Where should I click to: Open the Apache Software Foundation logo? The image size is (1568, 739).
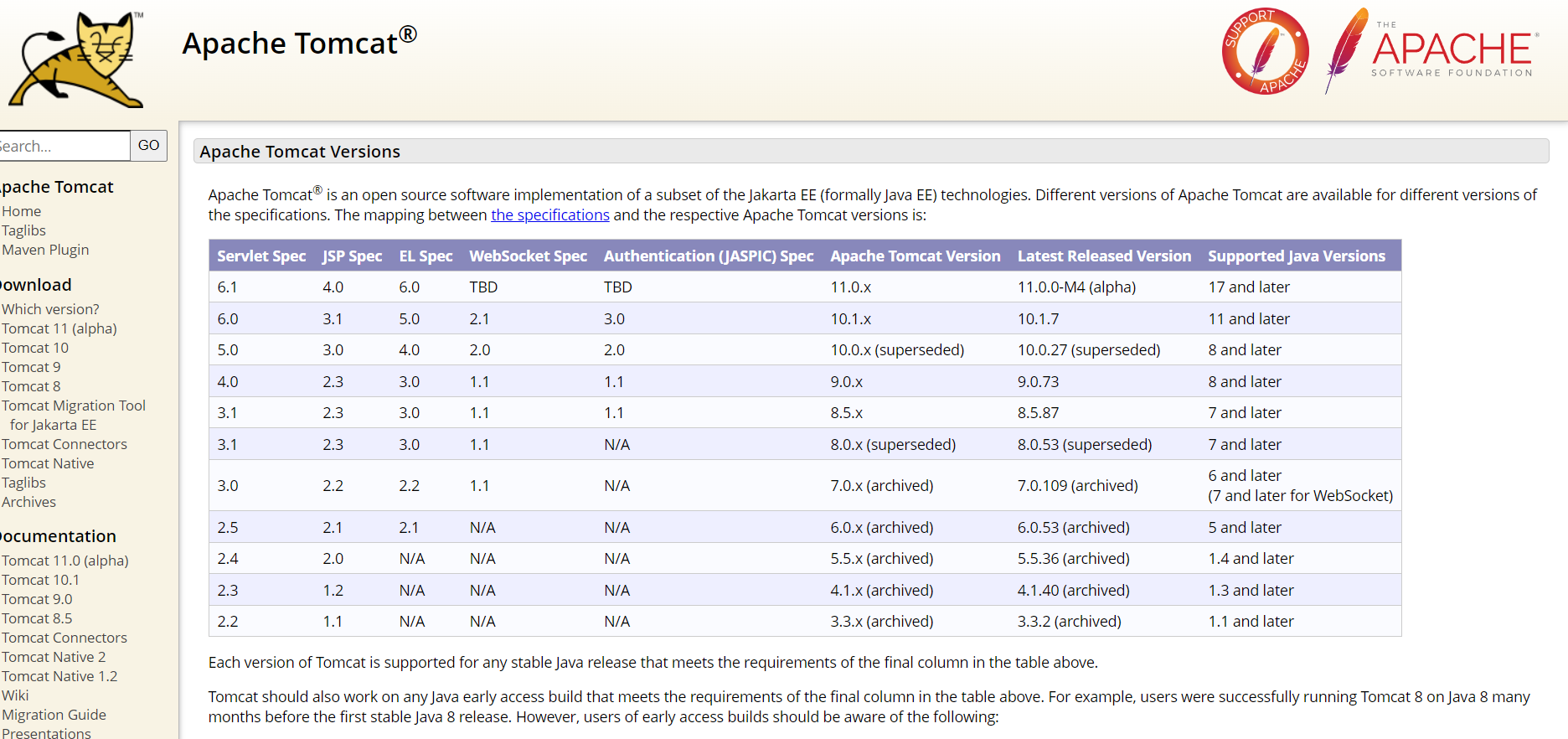click(x=1432, y=51)
